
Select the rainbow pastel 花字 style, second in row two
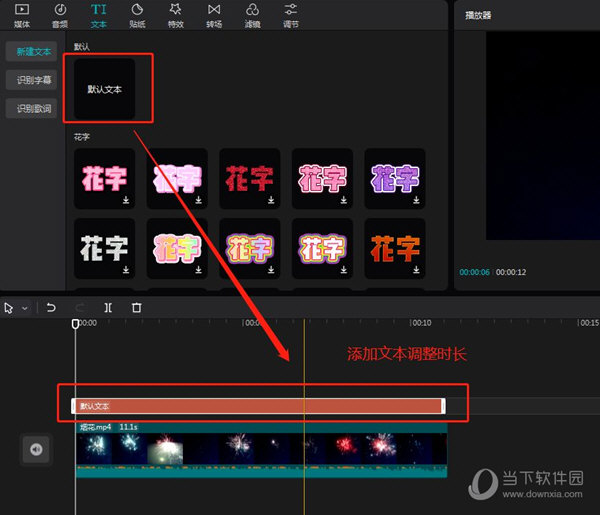(x=177, y=249)
